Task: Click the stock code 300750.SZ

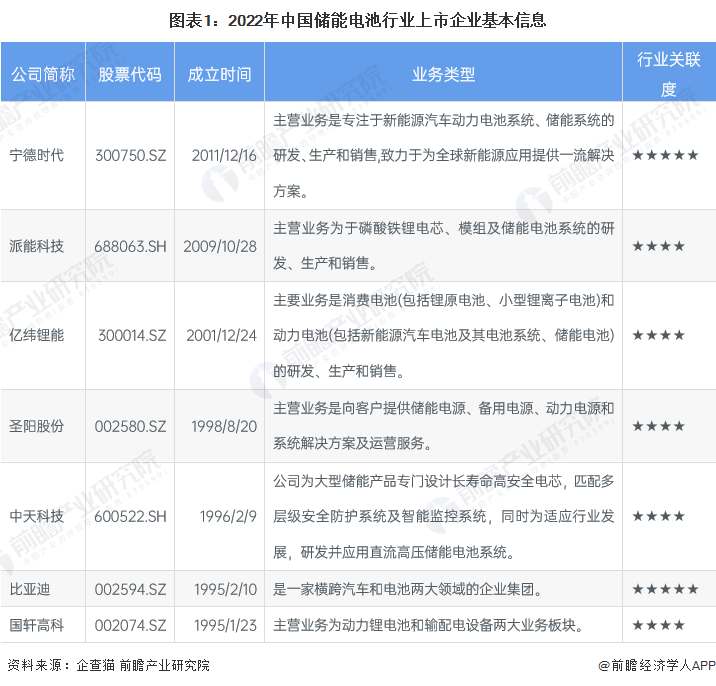Action: 130,155
